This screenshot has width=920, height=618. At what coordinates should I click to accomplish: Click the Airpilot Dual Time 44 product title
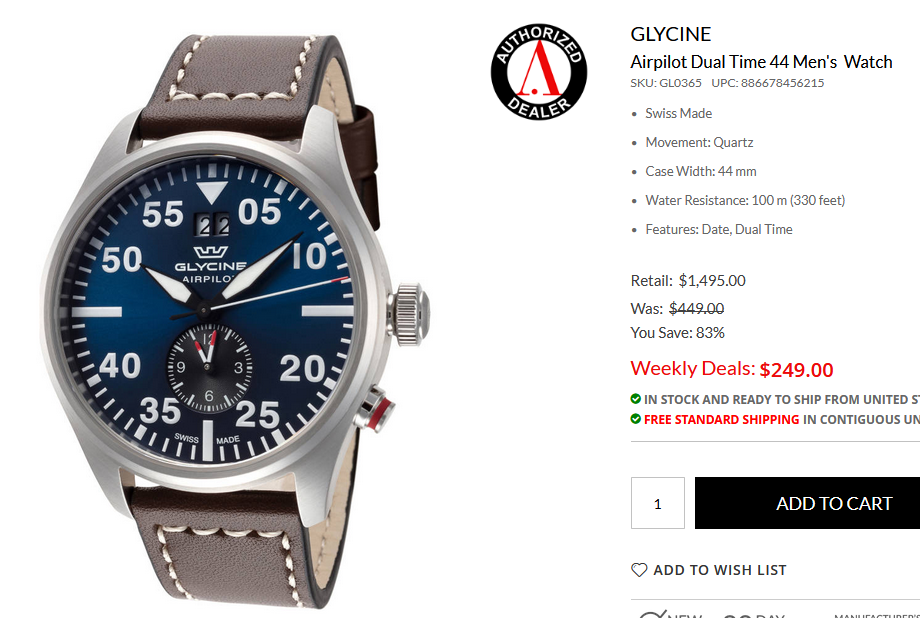(761, 62)
